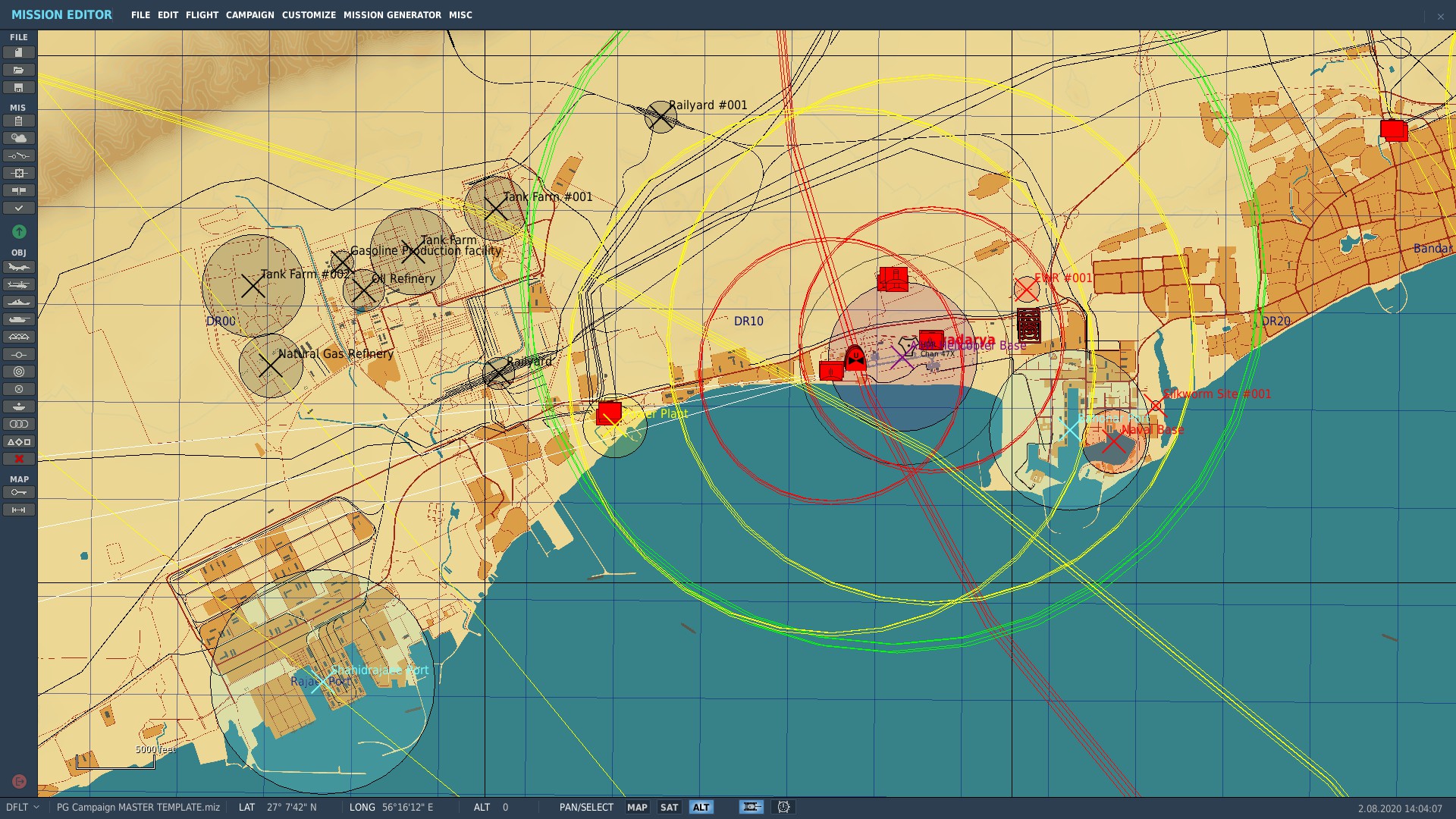
Task: Open the weather settings cloud icon
Action: click(x=19, y=138)
